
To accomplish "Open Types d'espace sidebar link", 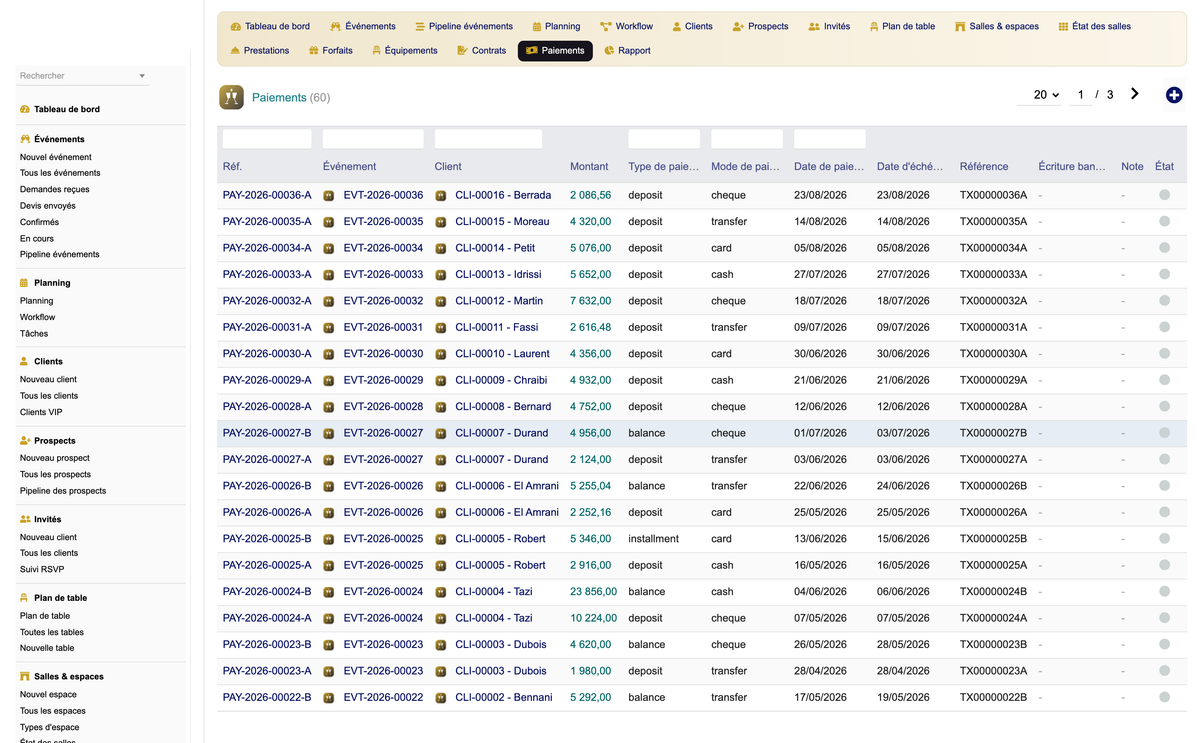I will tap(50, 727).
